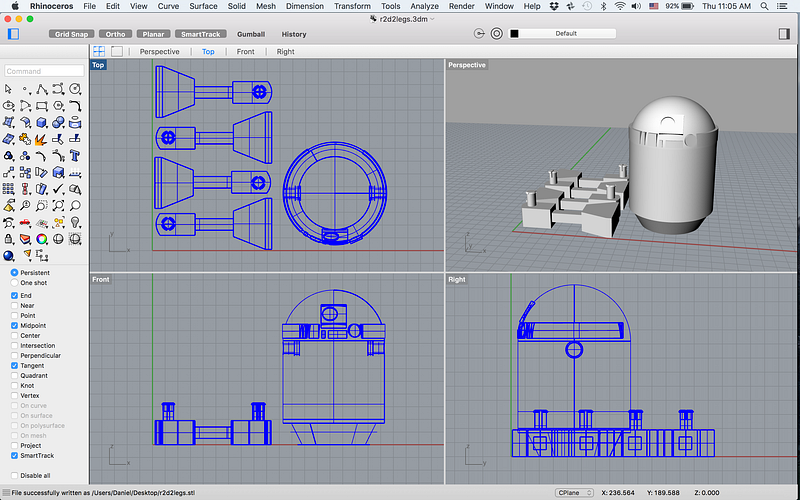
Task: Toggle the Gumball button
Action: pos(251,34)
